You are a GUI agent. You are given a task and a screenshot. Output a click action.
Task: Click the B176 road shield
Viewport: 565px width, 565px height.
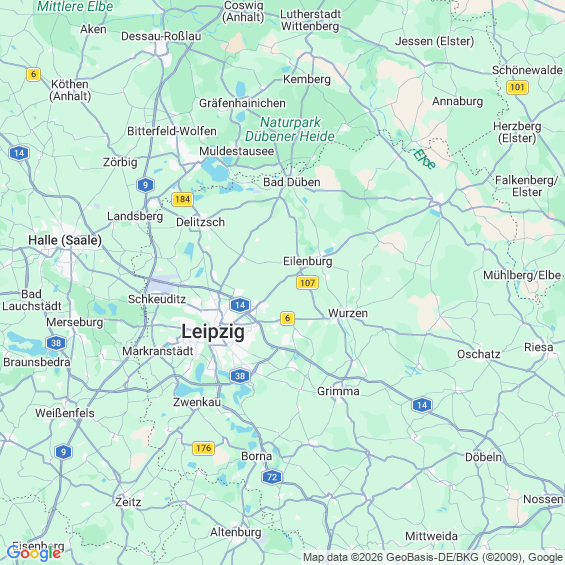tap(204, 448)
